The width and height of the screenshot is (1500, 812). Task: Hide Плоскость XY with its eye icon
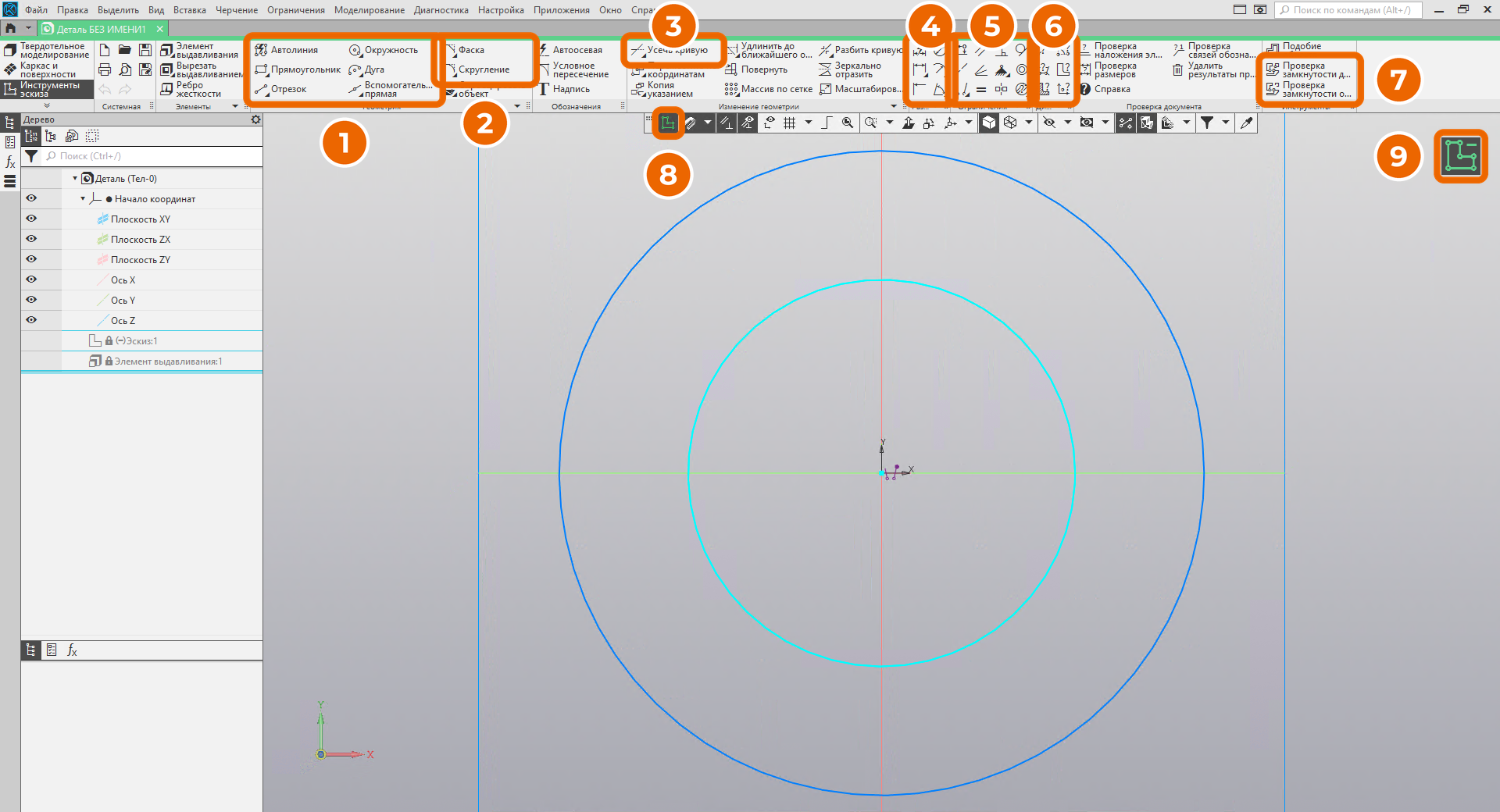point(31,219)
